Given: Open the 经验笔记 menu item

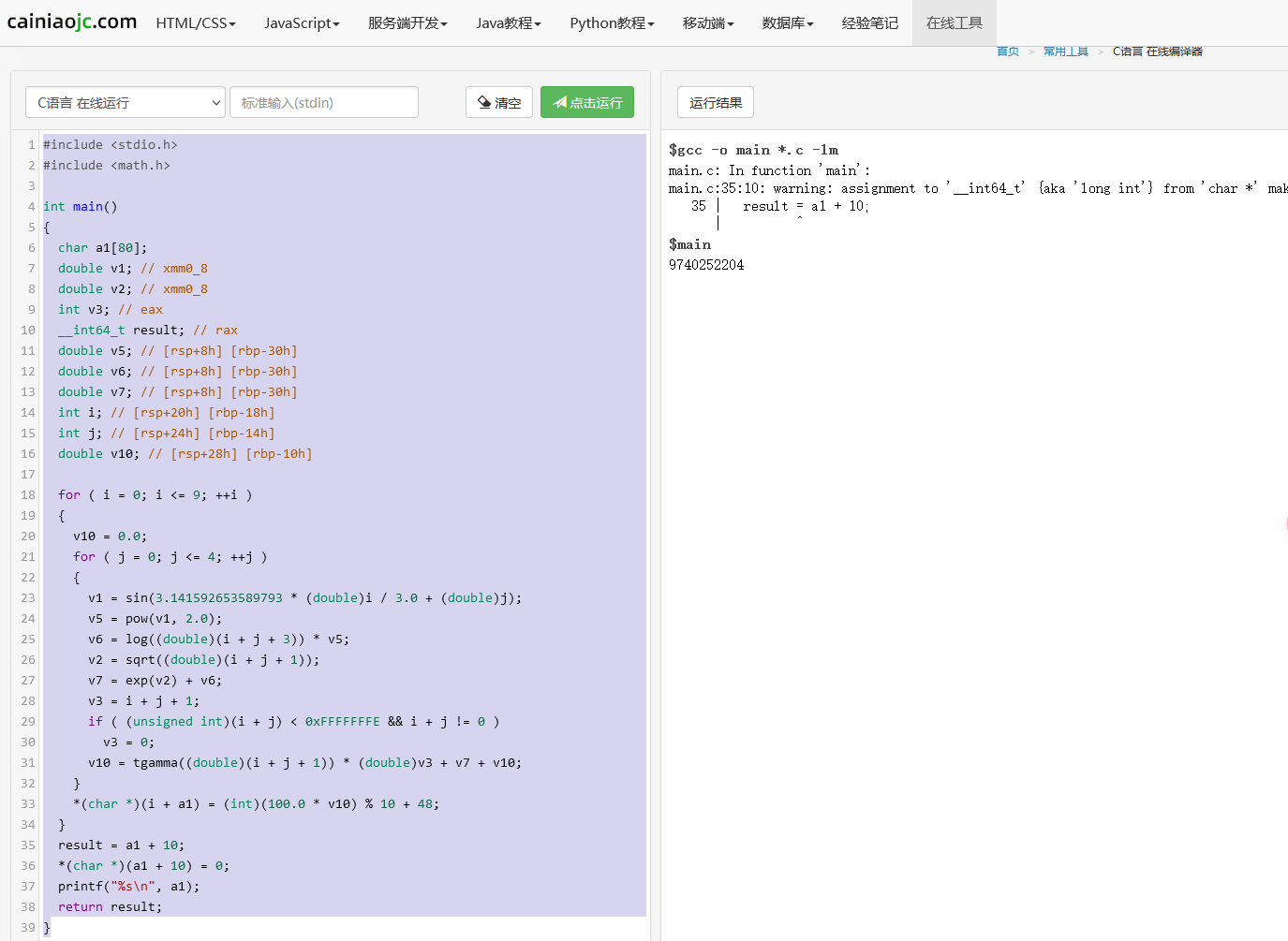Looking at the screenshot, I should pyautogui.click(x=869, y=22).
